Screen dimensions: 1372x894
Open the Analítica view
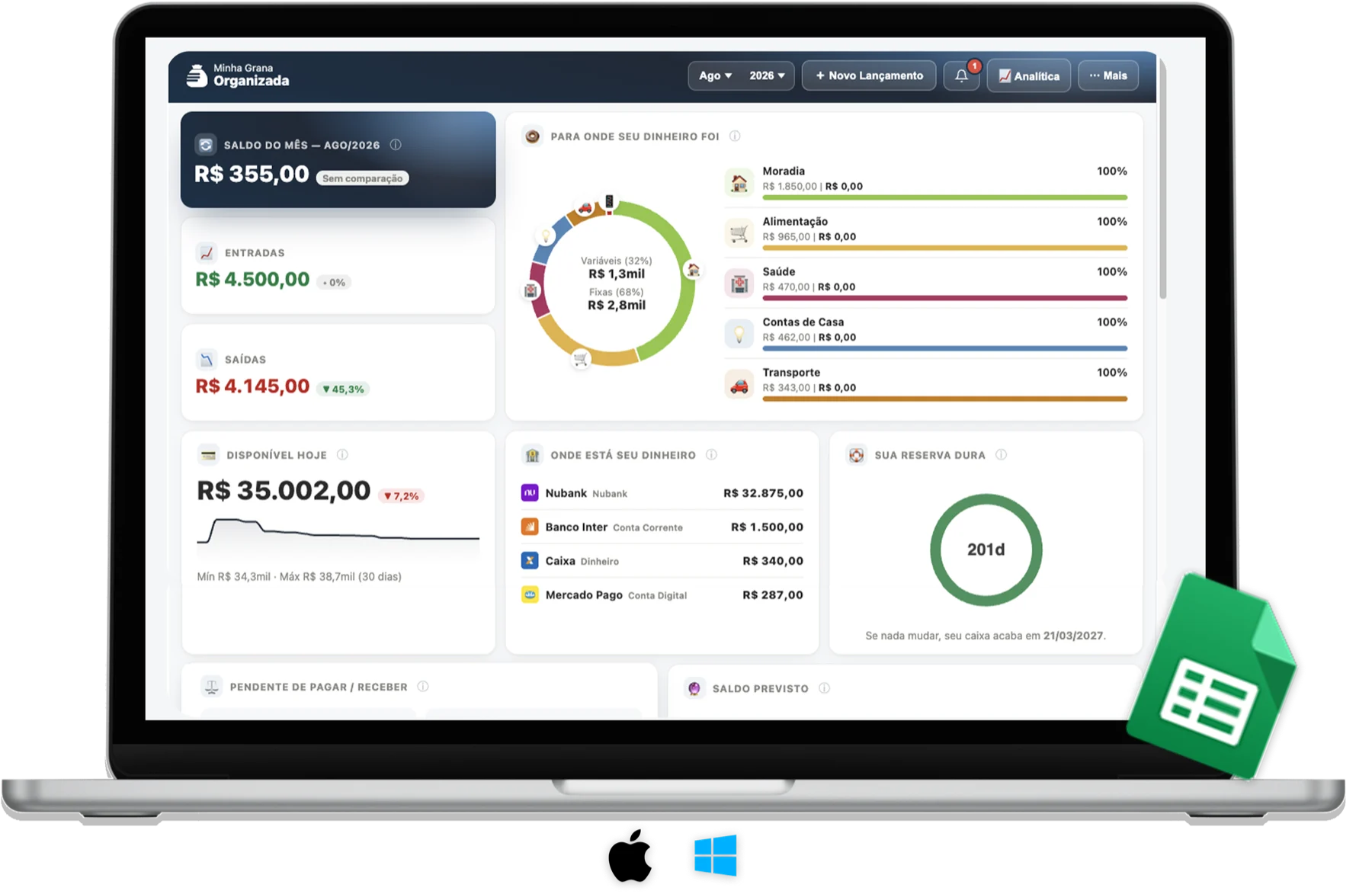1029,75
